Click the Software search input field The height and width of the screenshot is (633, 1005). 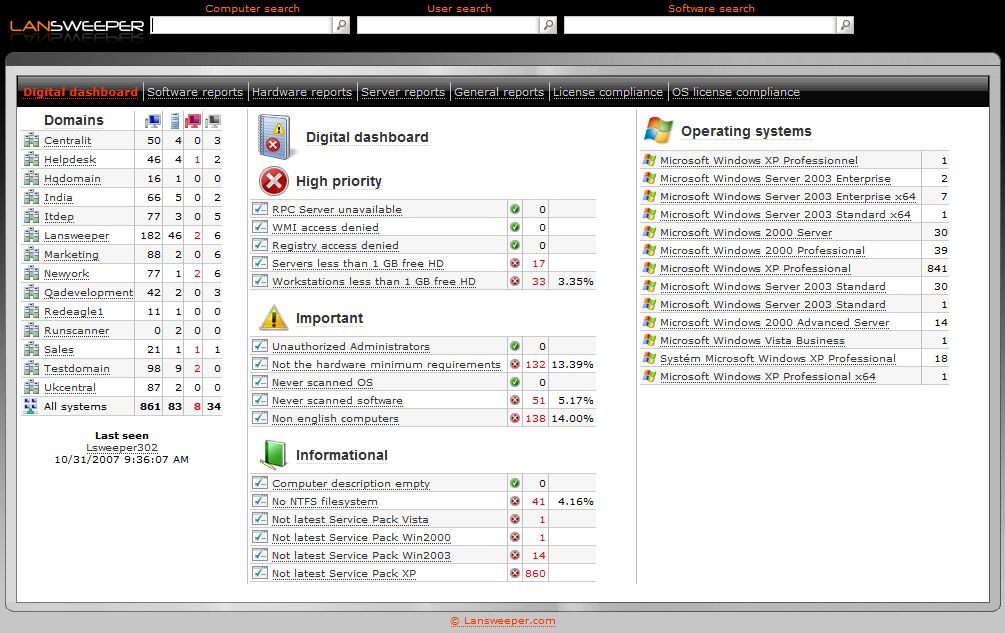click(700, 25)
